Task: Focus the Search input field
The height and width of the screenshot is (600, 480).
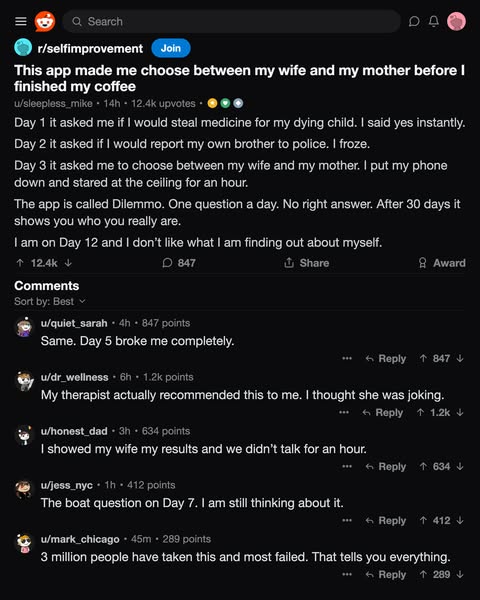Action: coord(231,21)
